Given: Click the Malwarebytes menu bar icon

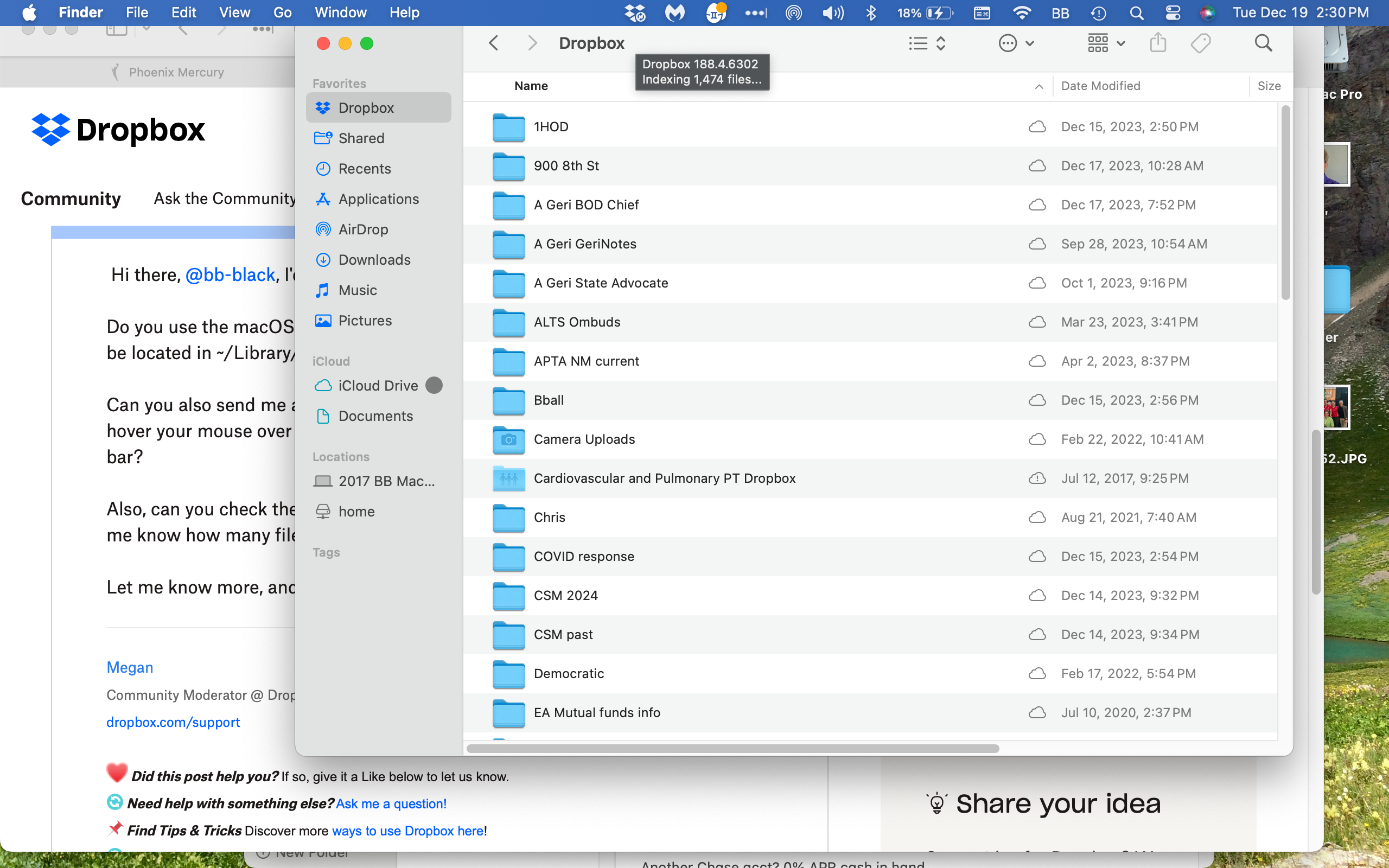Looking at the screenshot, I should point(675,12).
